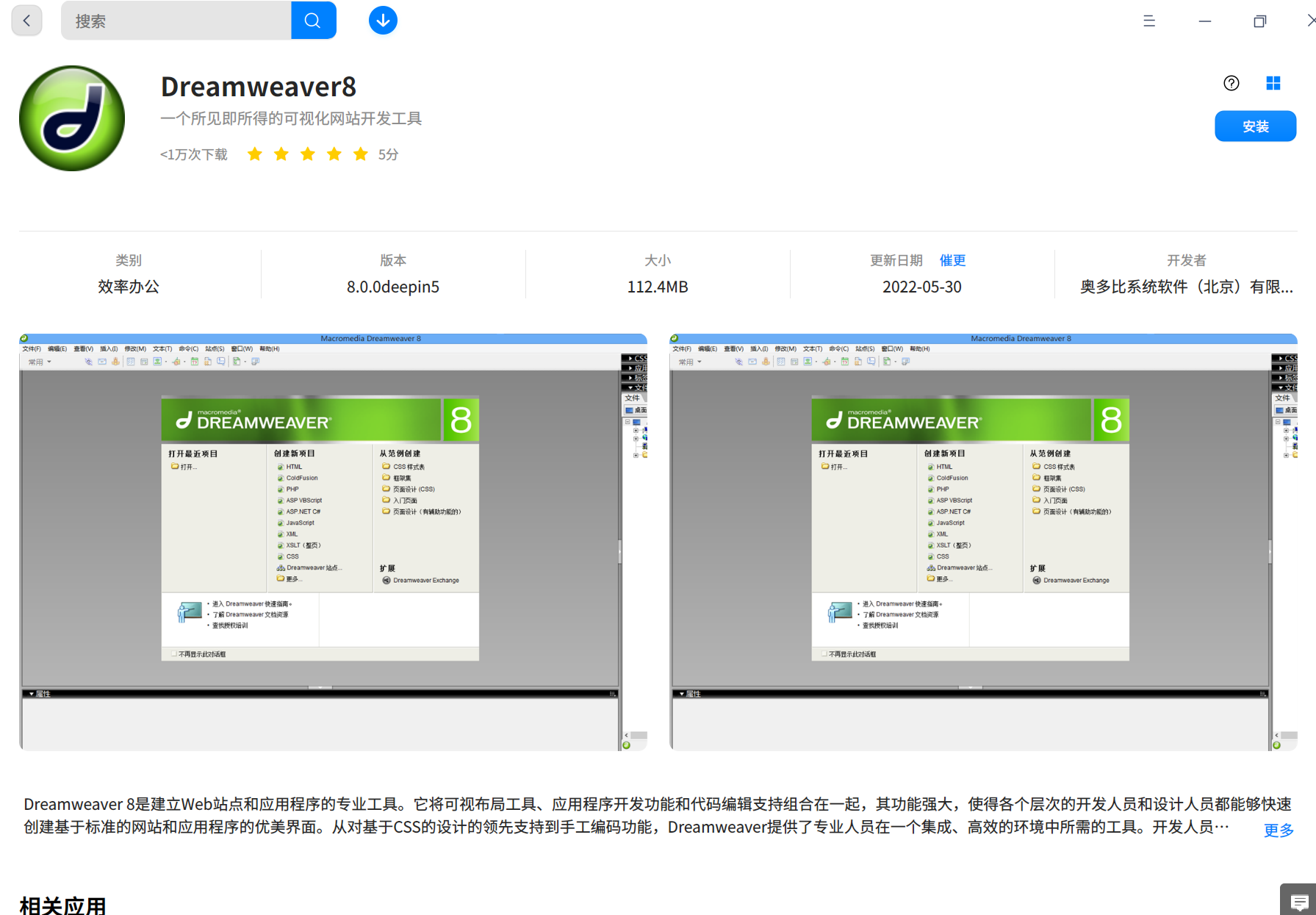This screenshot has height=915, width=1316.
Task: Click the 大小 label
Action: click(658, 260)
